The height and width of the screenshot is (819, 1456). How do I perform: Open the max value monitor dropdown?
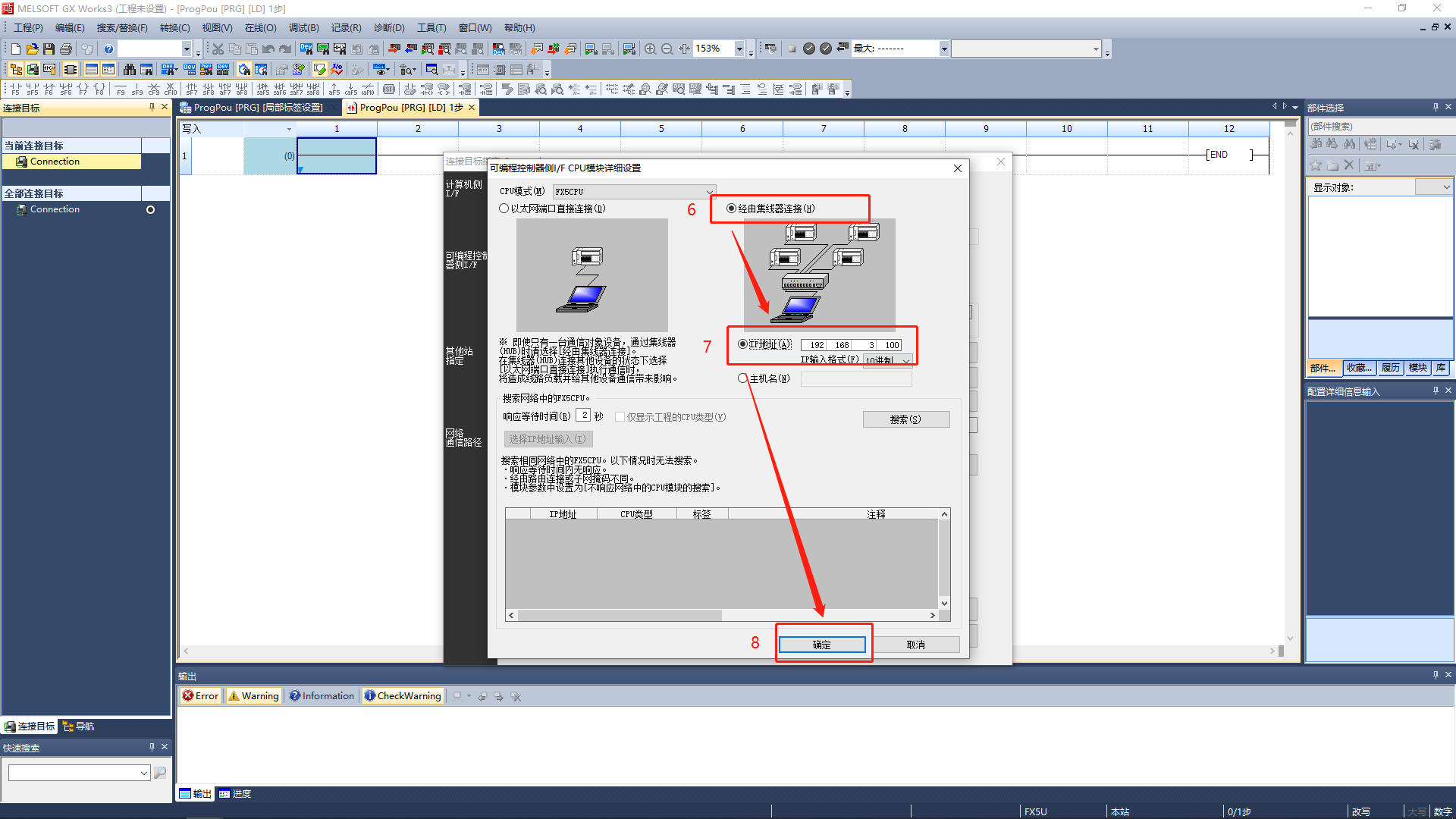click(x=944, y=49)
